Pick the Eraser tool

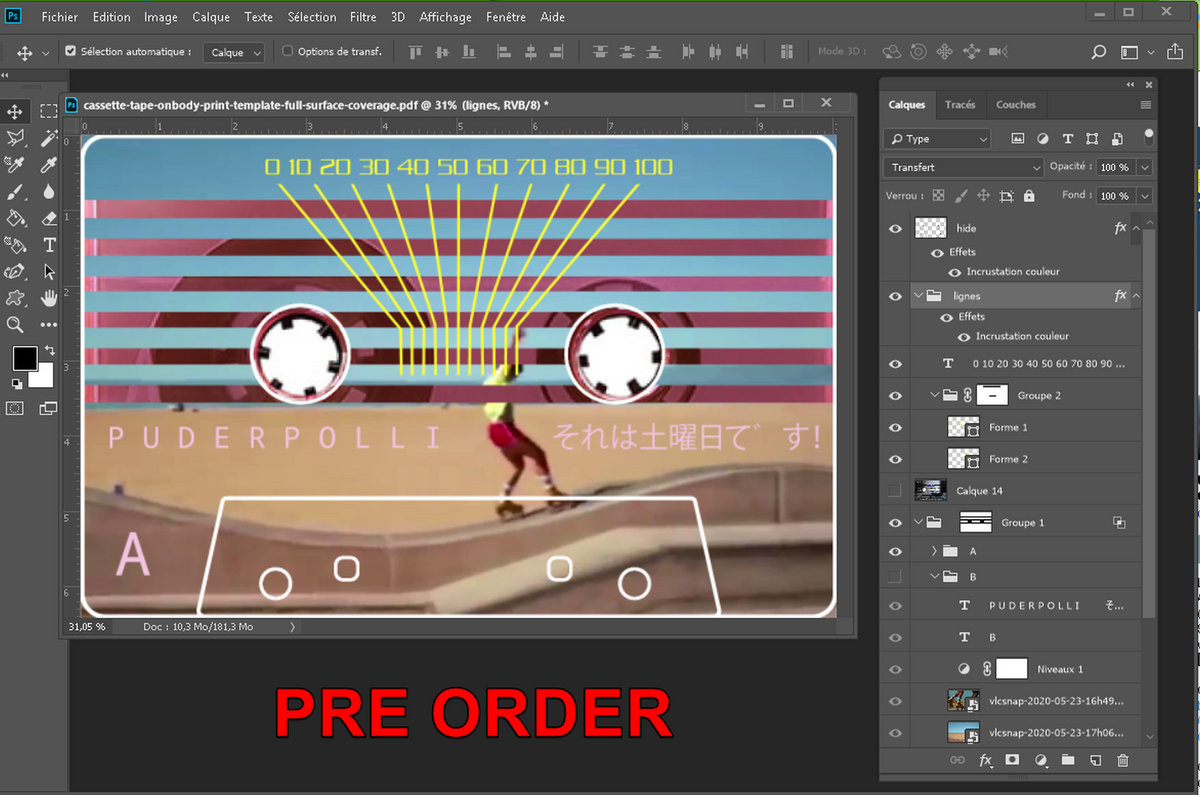tap(49, 218)
